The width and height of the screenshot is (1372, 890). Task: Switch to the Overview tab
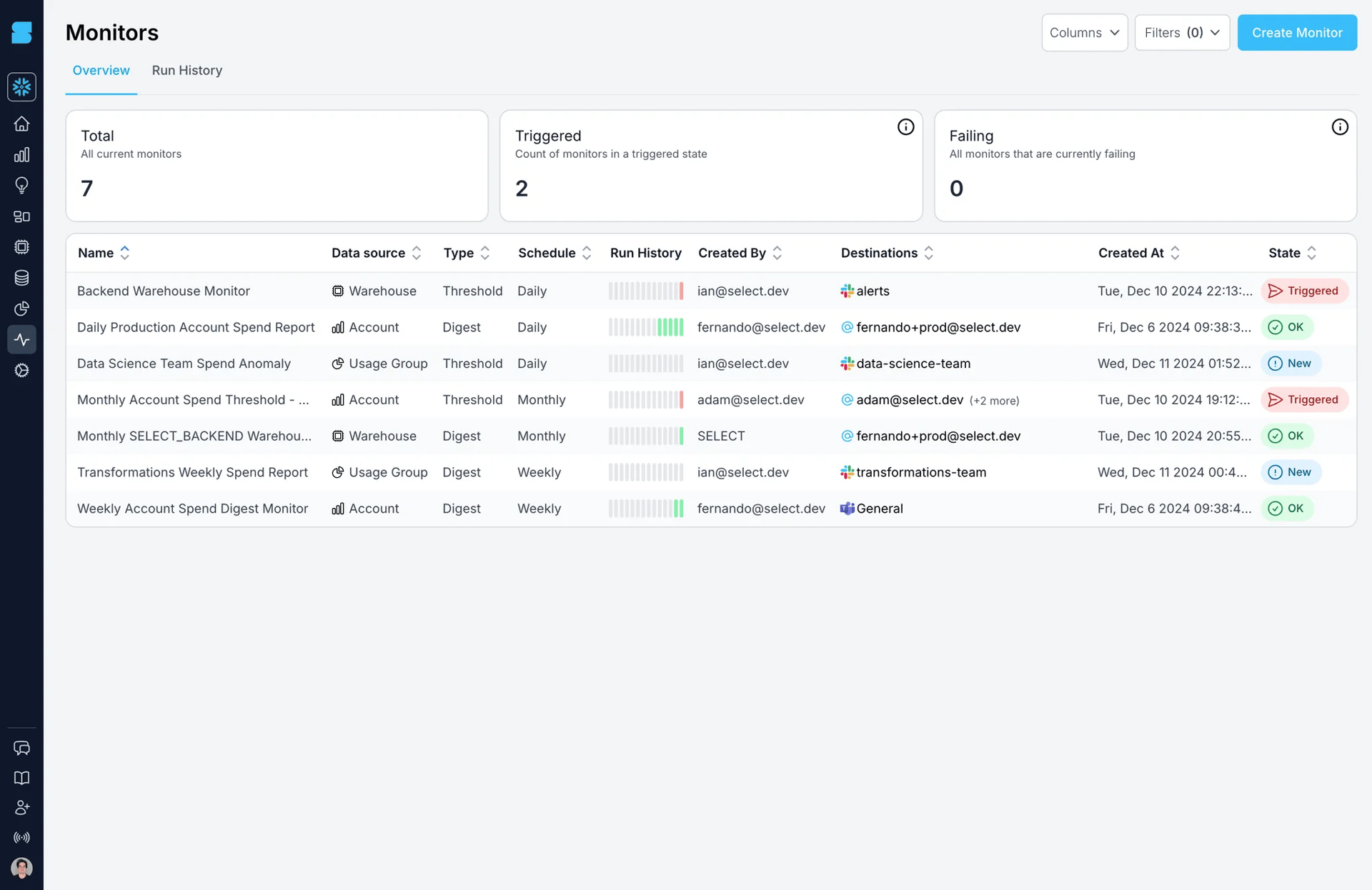(101, 71)
